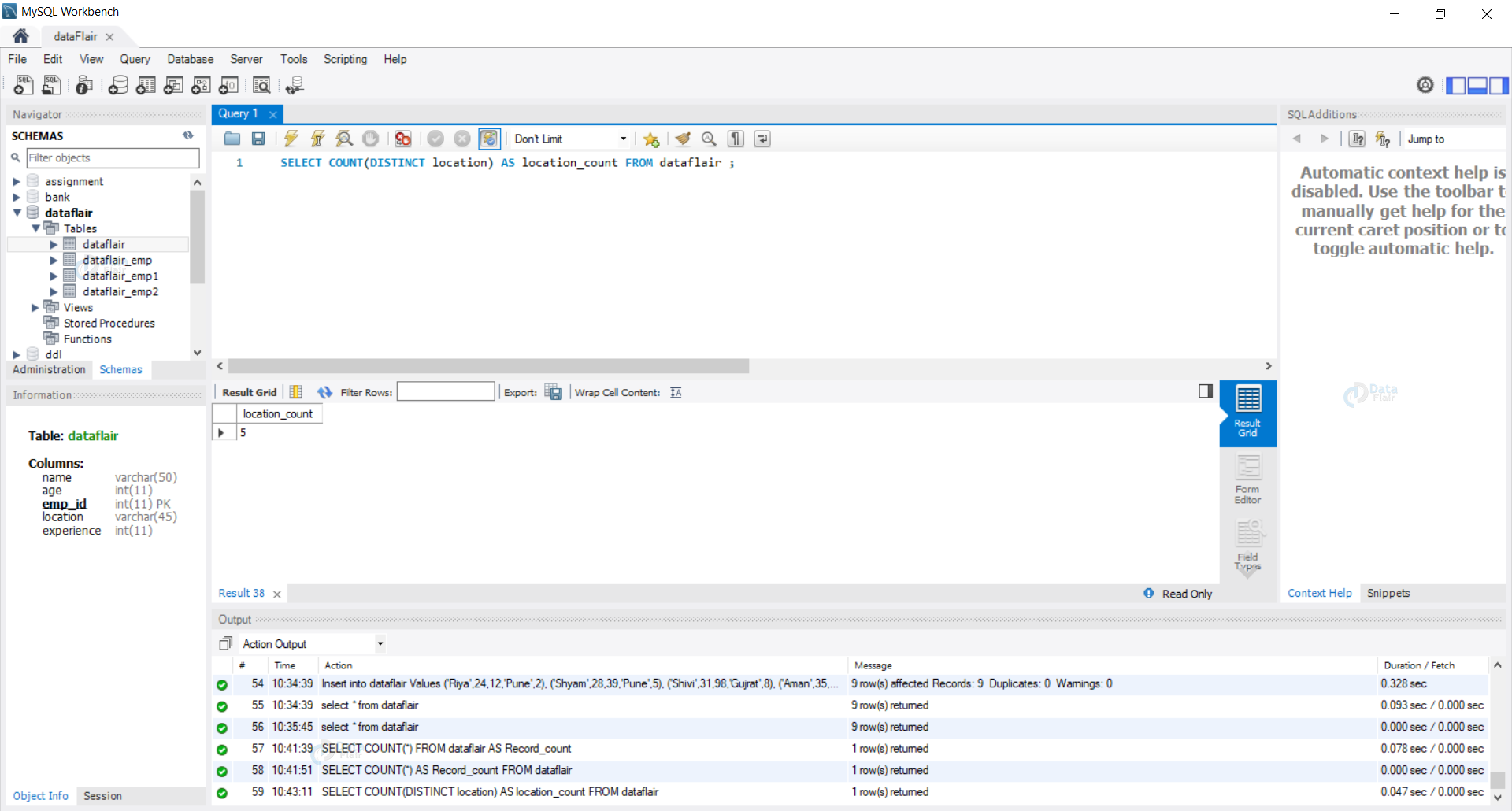Viewport: 1512px width, 811px height.
Task: Refresh the result grid data
Action: pyautogui.click(x=324, y=392)
